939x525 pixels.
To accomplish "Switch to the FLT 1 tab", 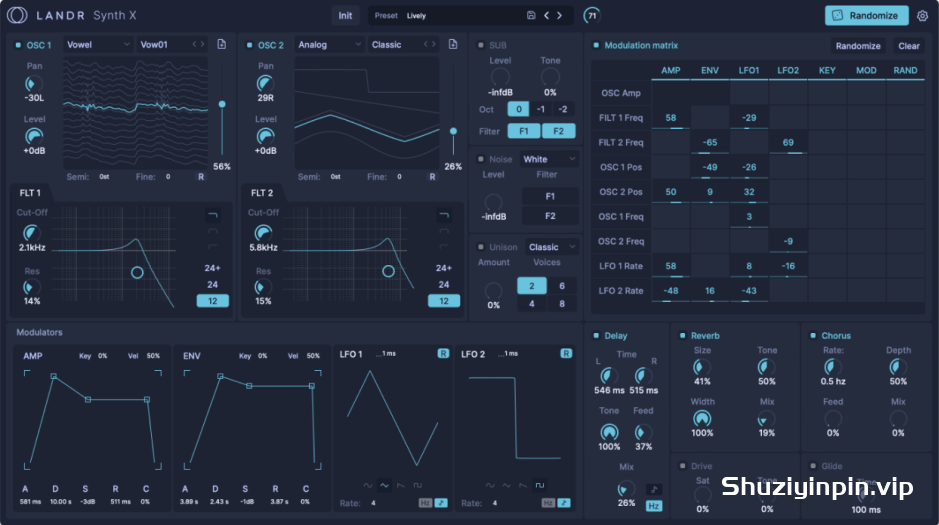I will [30, 193].
